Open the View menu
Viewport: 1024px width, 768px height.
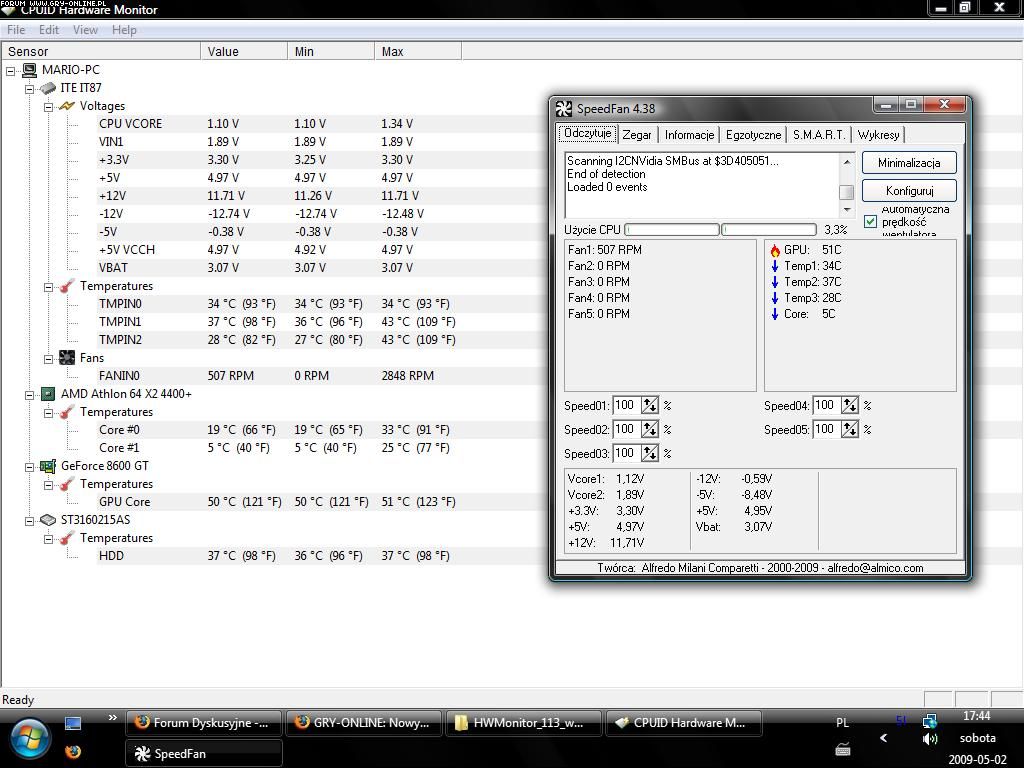tap(85, 30)
